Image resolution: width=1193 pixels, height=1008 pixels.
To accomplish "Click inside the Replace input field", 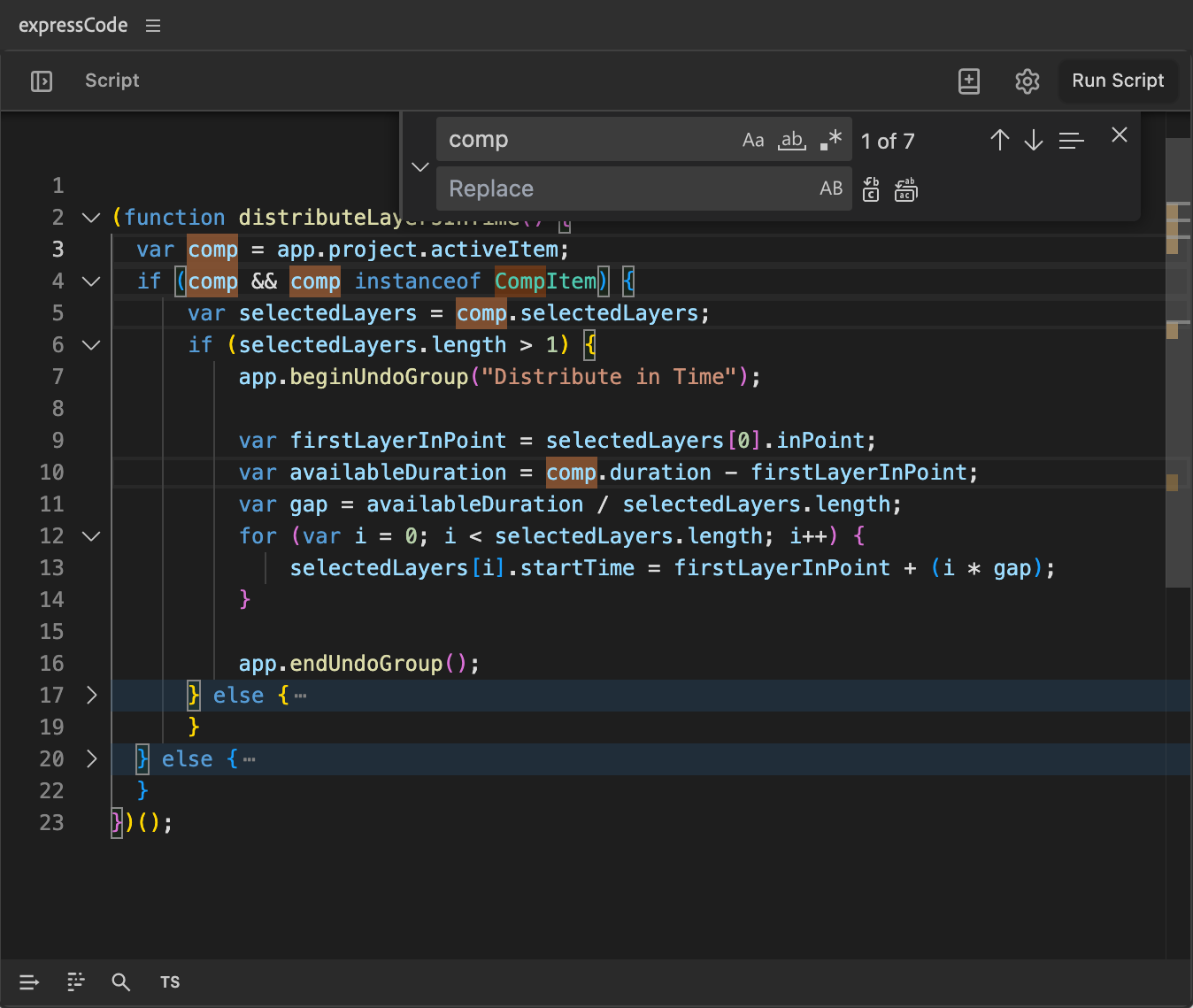I will pyautogui.click(x=620, y=189).
